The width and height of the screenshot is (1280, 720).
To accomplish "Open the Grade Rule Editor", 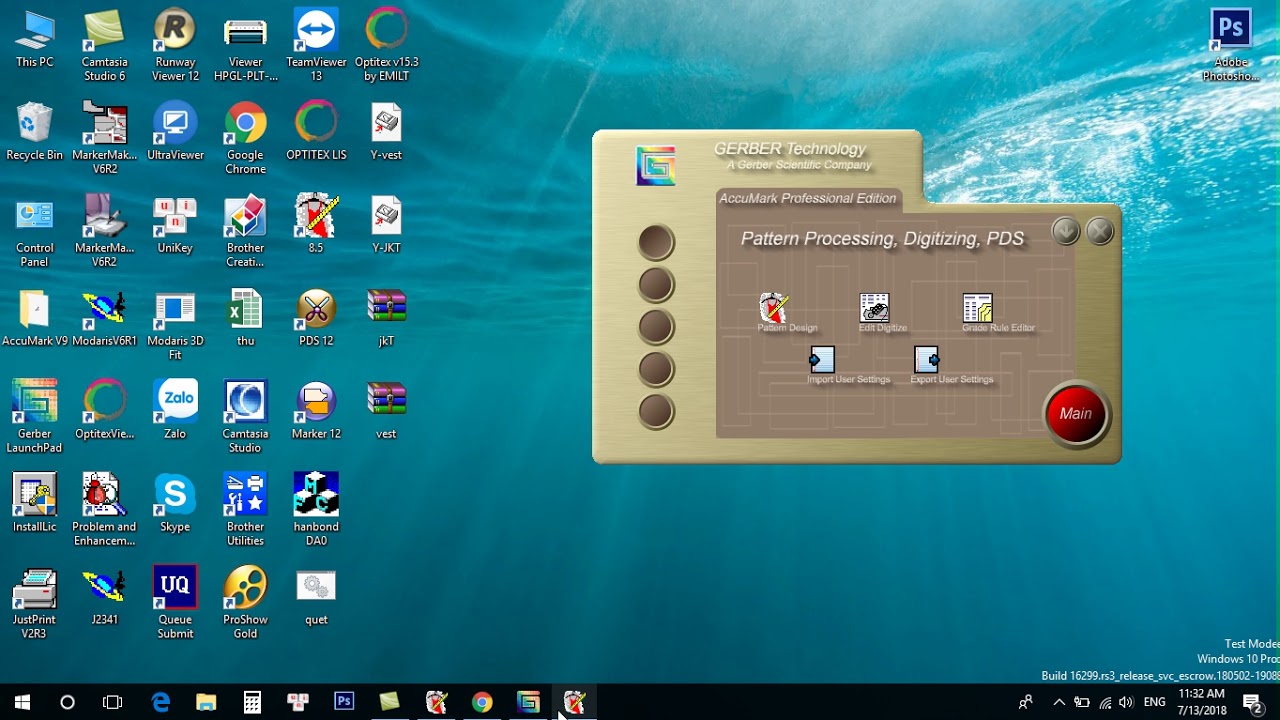I will 977,307.
